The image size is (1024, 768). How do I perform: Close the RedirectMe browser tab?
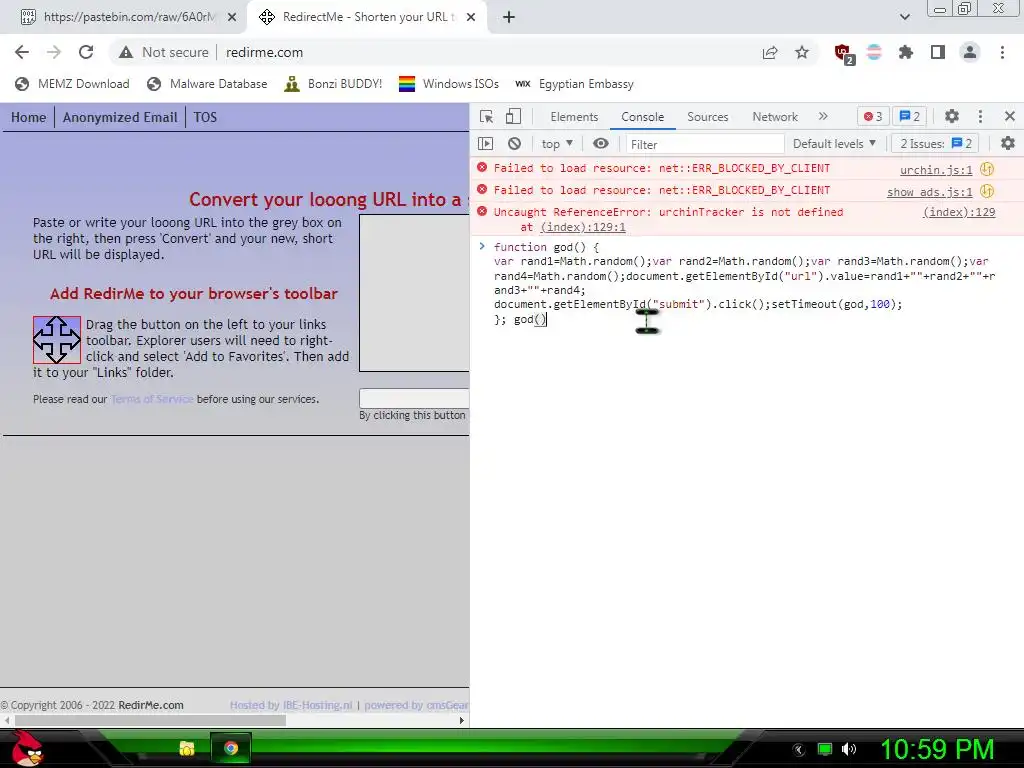pos(471,17)
